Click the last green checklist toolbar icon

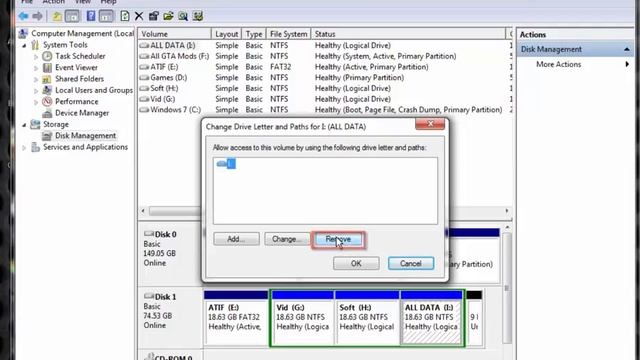[x=198, y=16]
